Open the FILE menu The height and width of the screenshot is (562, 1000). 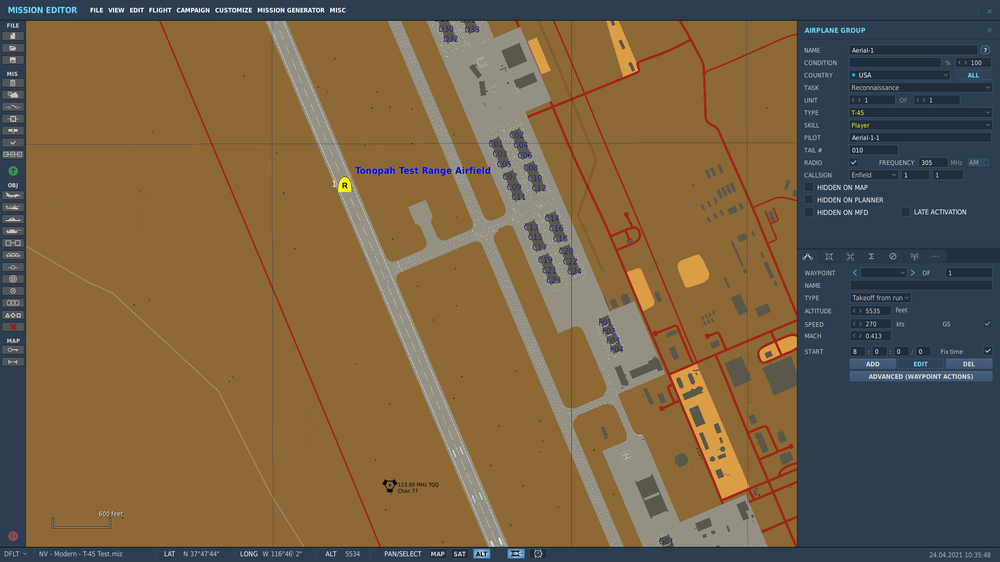pyautogui.click(x=96, y=10)
